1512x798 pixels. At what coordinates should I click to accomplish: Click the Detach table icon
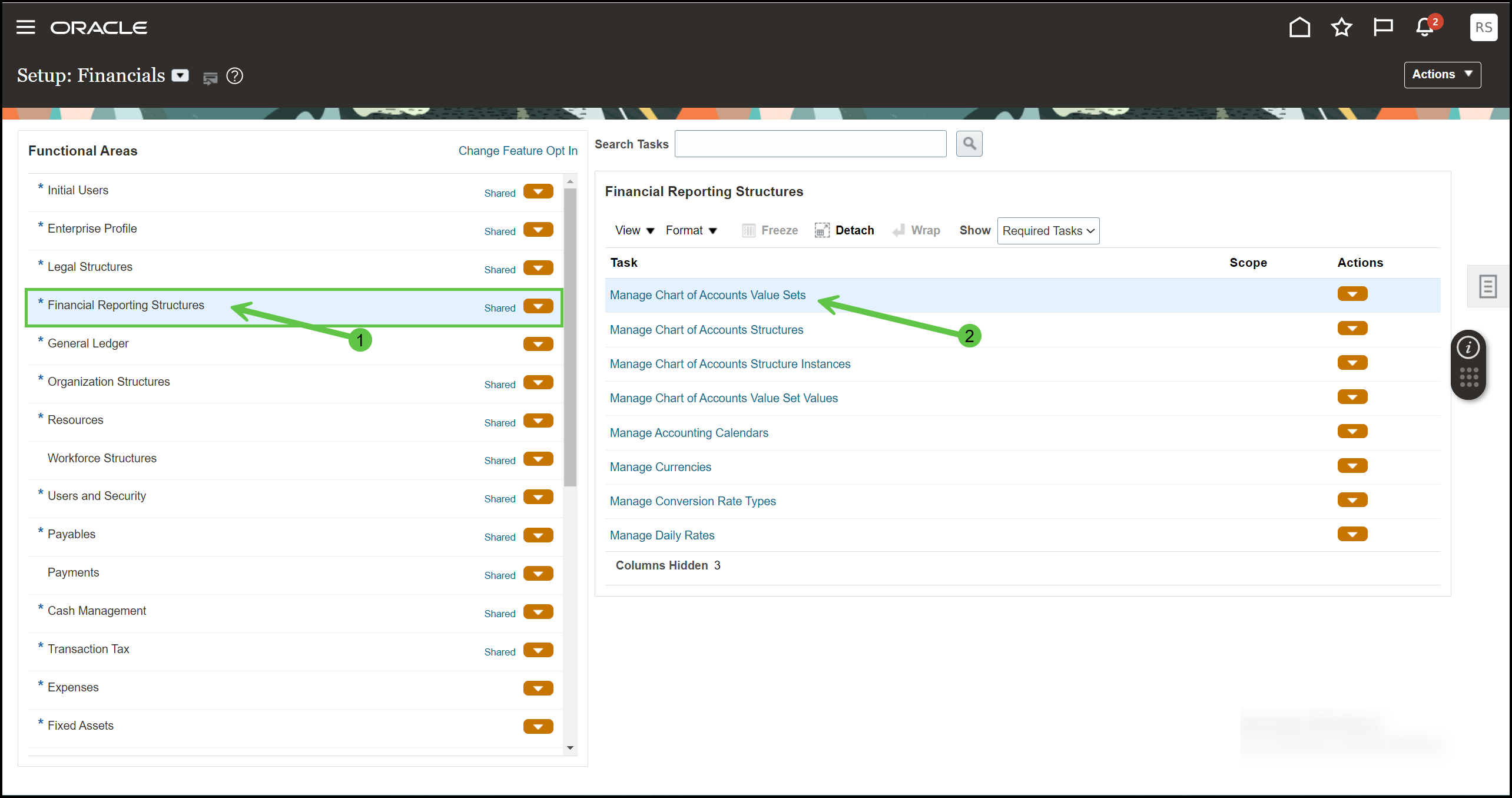coord(822,230)
